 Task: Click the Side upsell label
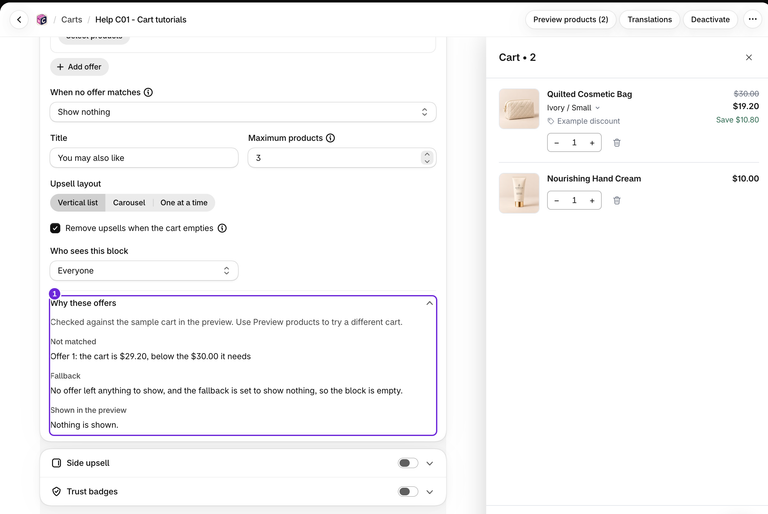click(88, 463)
